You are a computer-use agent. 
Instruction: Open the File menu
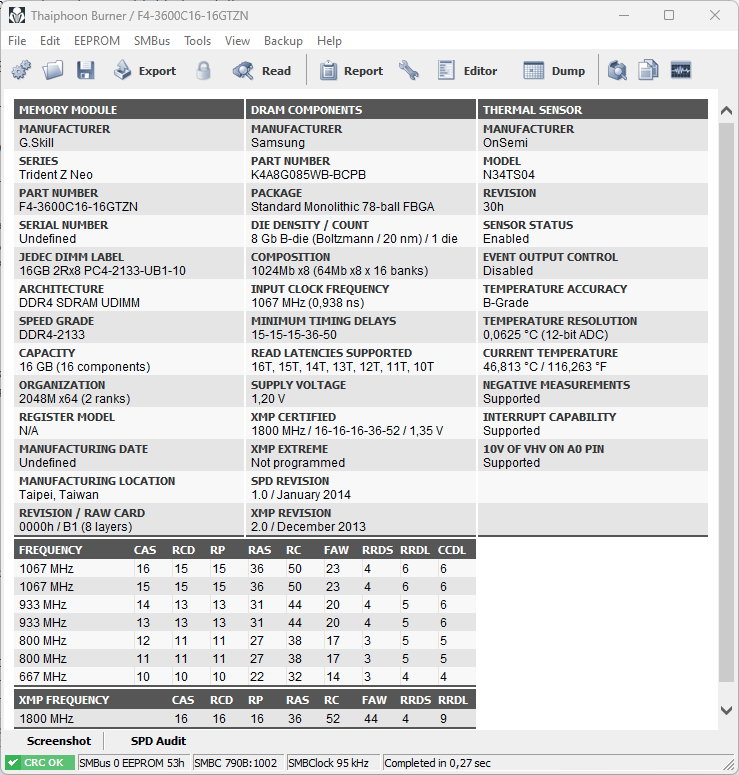click(x=17, y=41)
